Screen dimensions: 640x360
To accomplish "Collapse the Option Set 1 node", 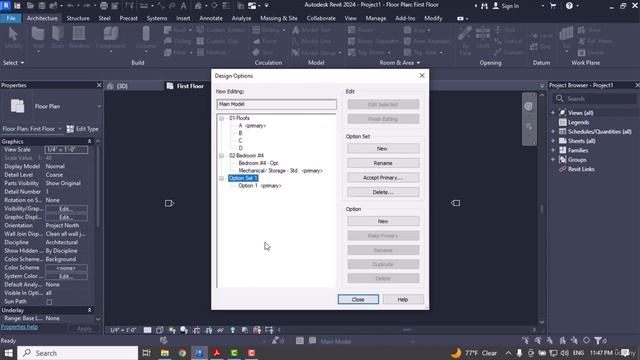I will pyautogui.click(x=222, y=178).
